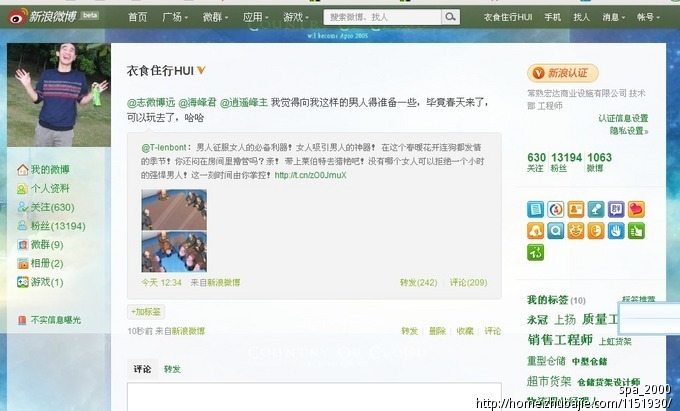Open the 广场 dropdown menu

click(x=175, y=17)
